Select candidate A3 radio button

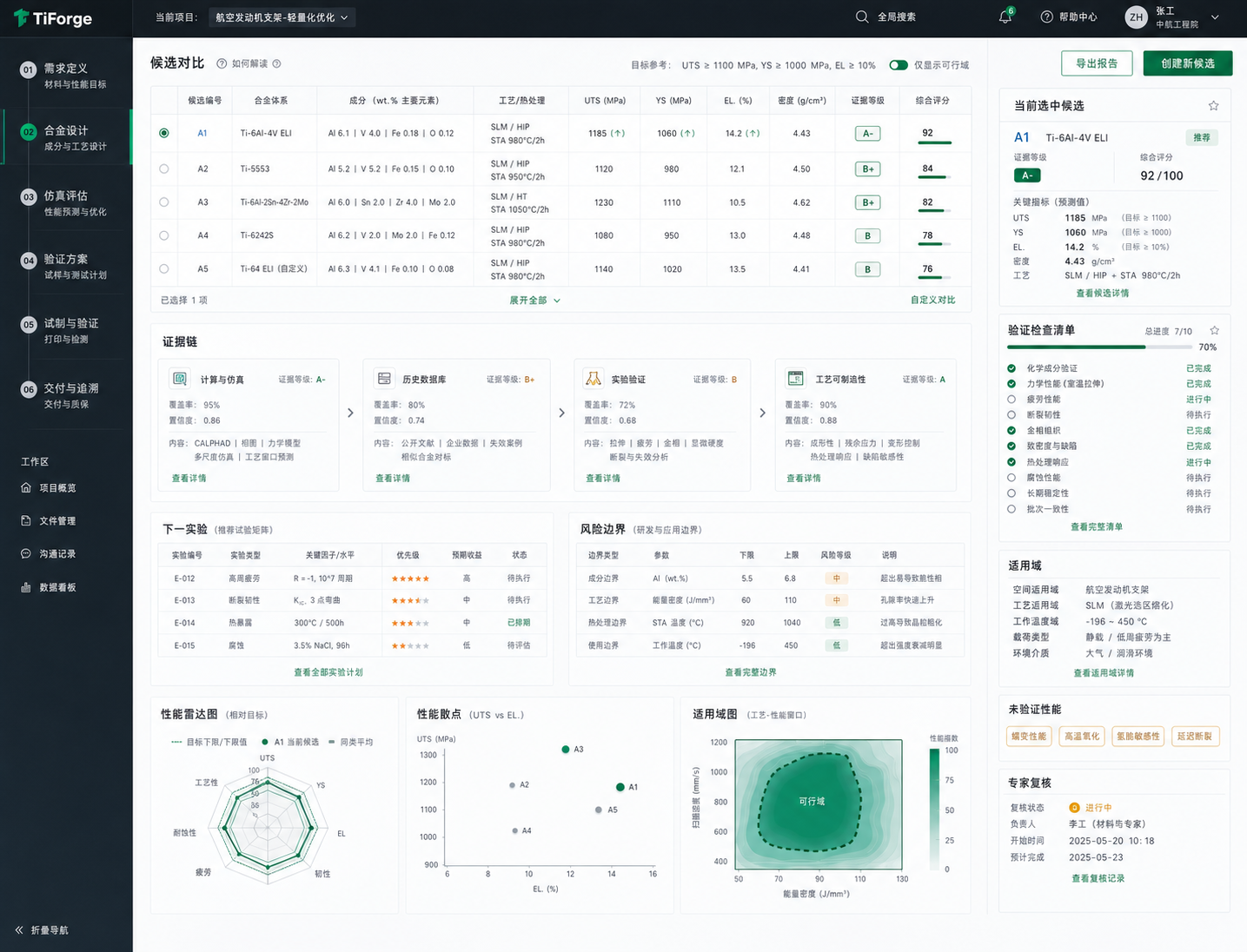pos(164,202)
